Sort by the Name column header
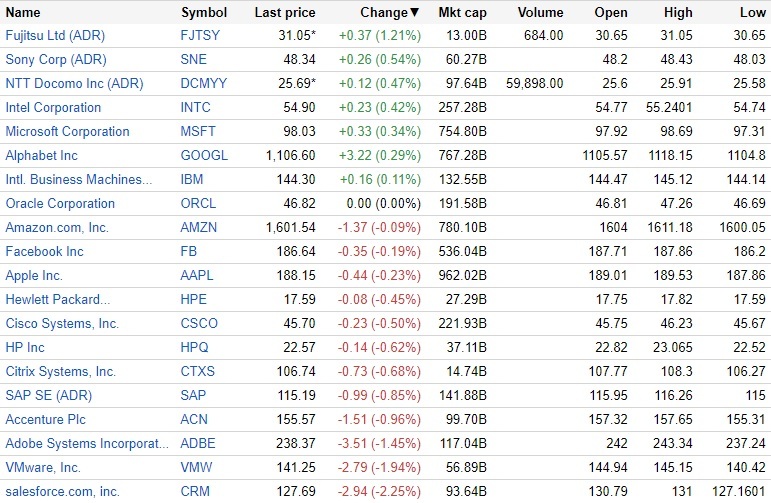Viewport: 771px width, 503px height. [23, 13]
